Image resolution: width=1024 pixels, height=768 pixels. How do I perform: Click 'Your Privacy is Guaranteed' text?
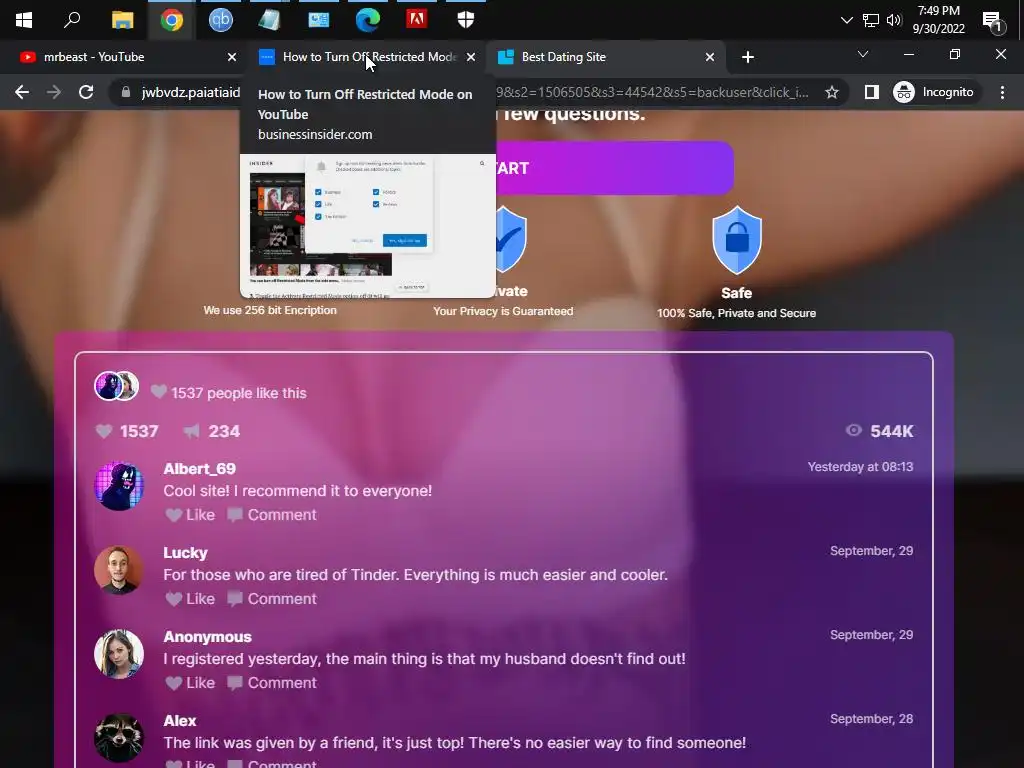(503, 312)
